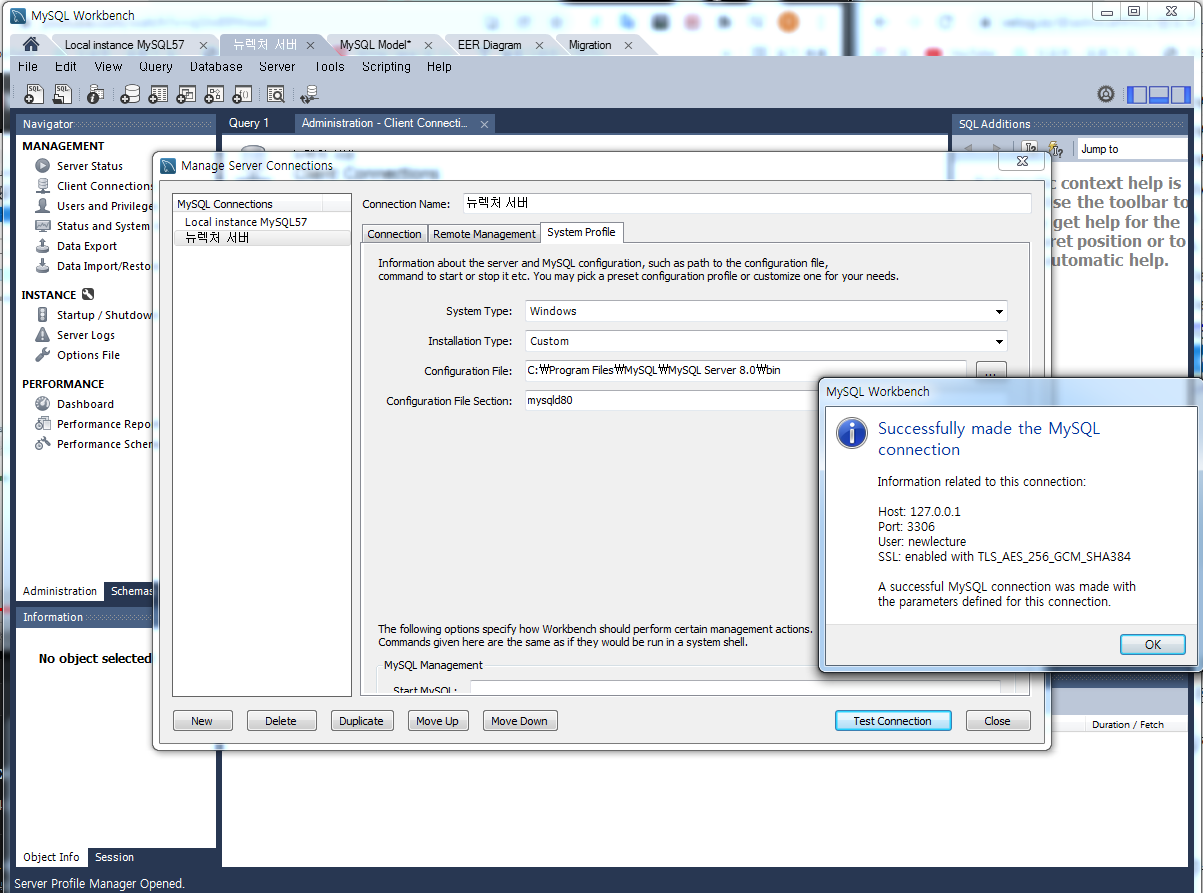Click the Connection Name input field
Viewport: 1203px width, 893px height.
(x=747, y=203)
